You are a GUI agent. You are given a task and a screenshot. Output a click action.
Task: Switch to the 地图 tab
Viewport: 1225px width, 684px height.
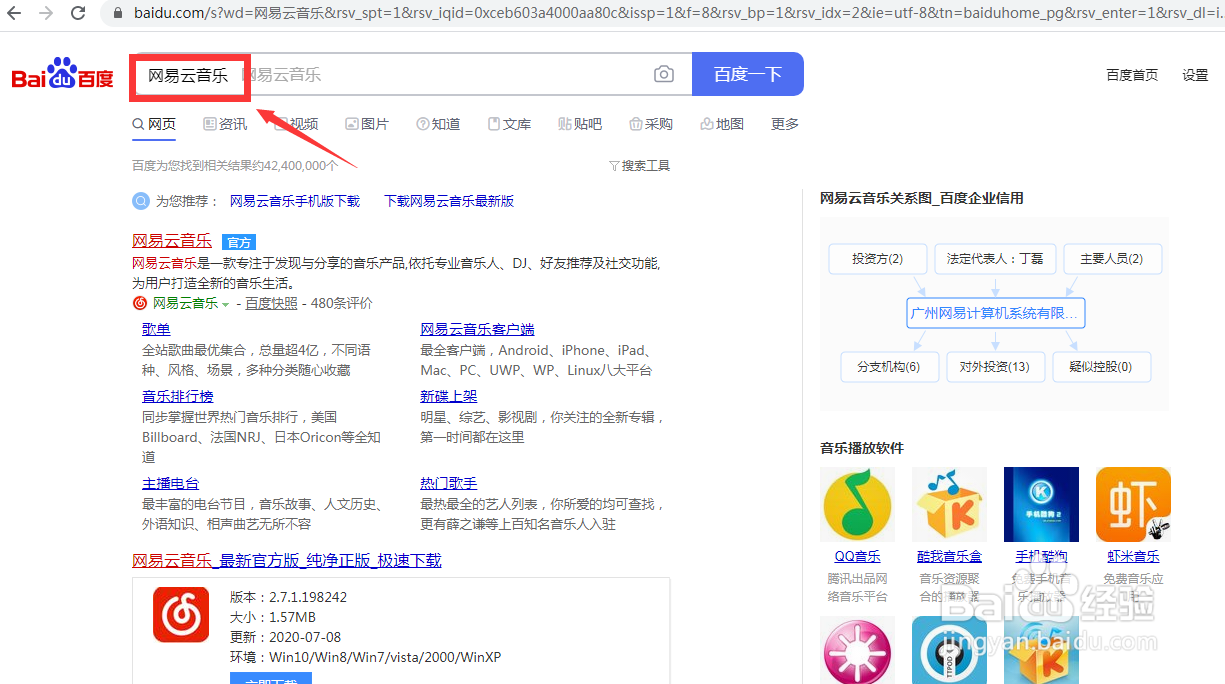[722, 124]
